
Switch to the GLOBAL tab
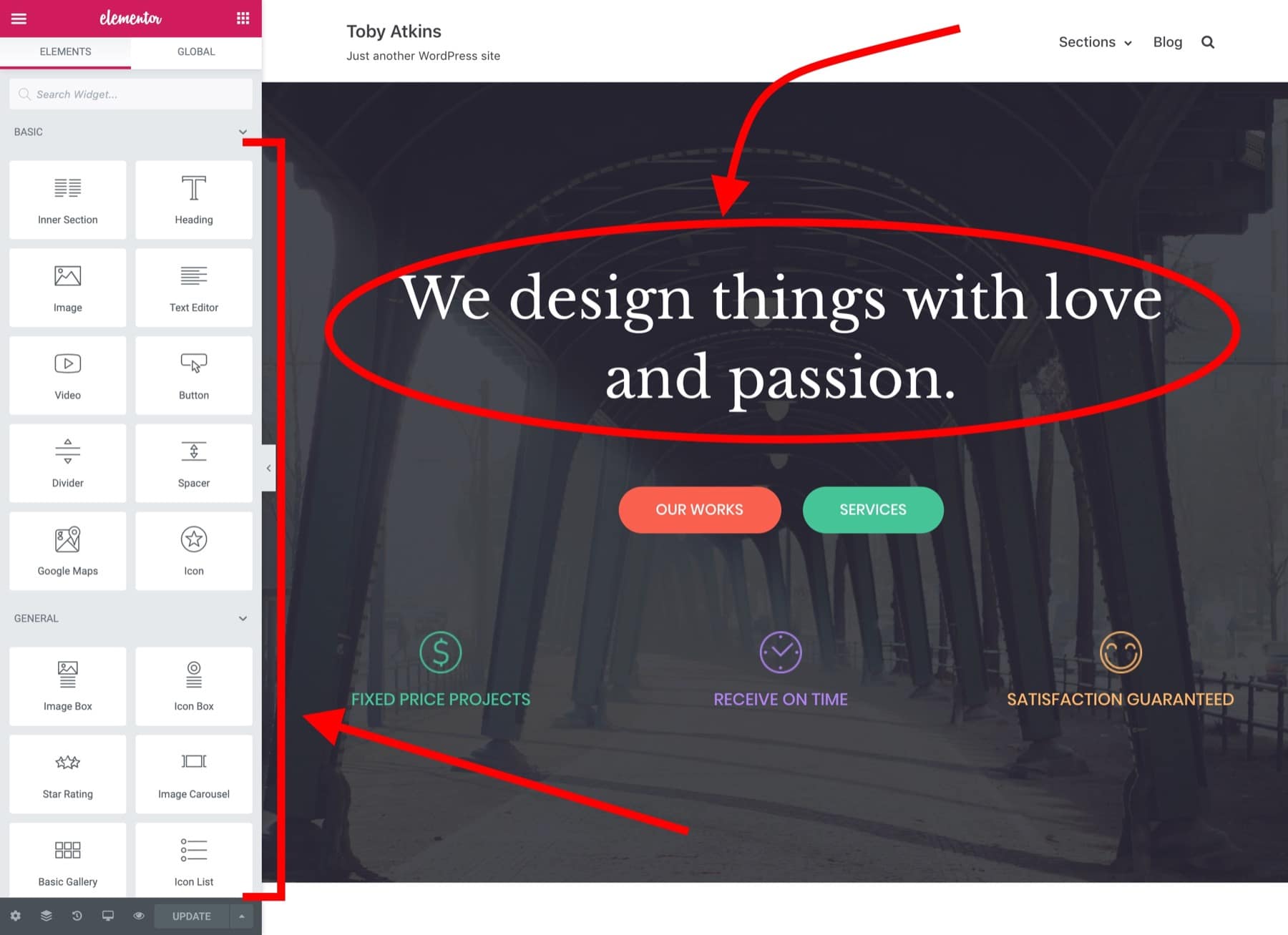196,52
